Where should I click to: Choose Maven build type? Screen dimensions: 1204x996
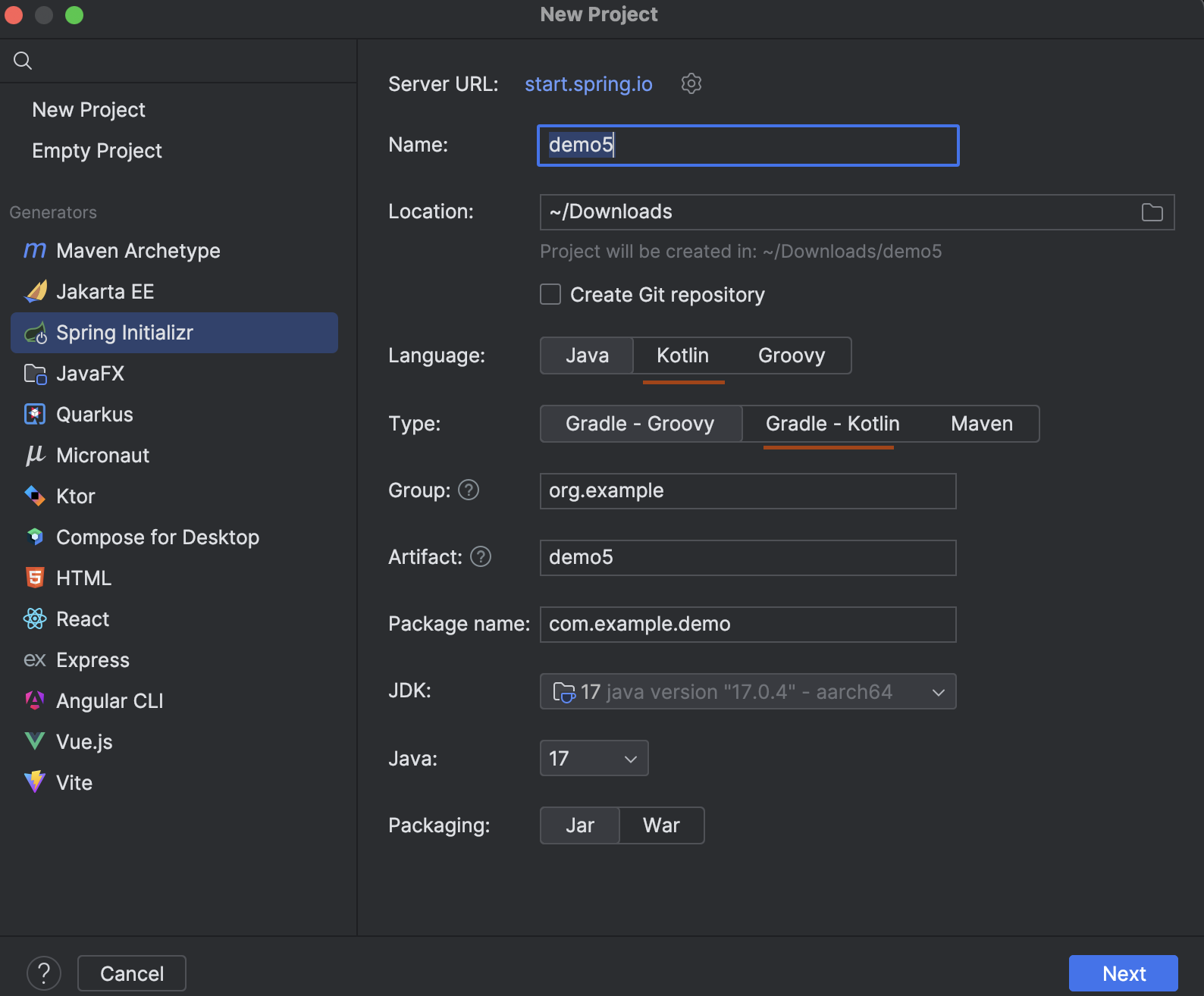coord(982,424)
